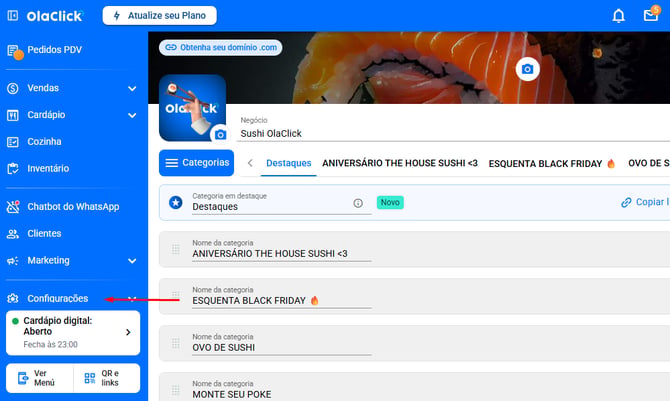Click 'Fecha às 23:00' text

click(x=50, y=345)
